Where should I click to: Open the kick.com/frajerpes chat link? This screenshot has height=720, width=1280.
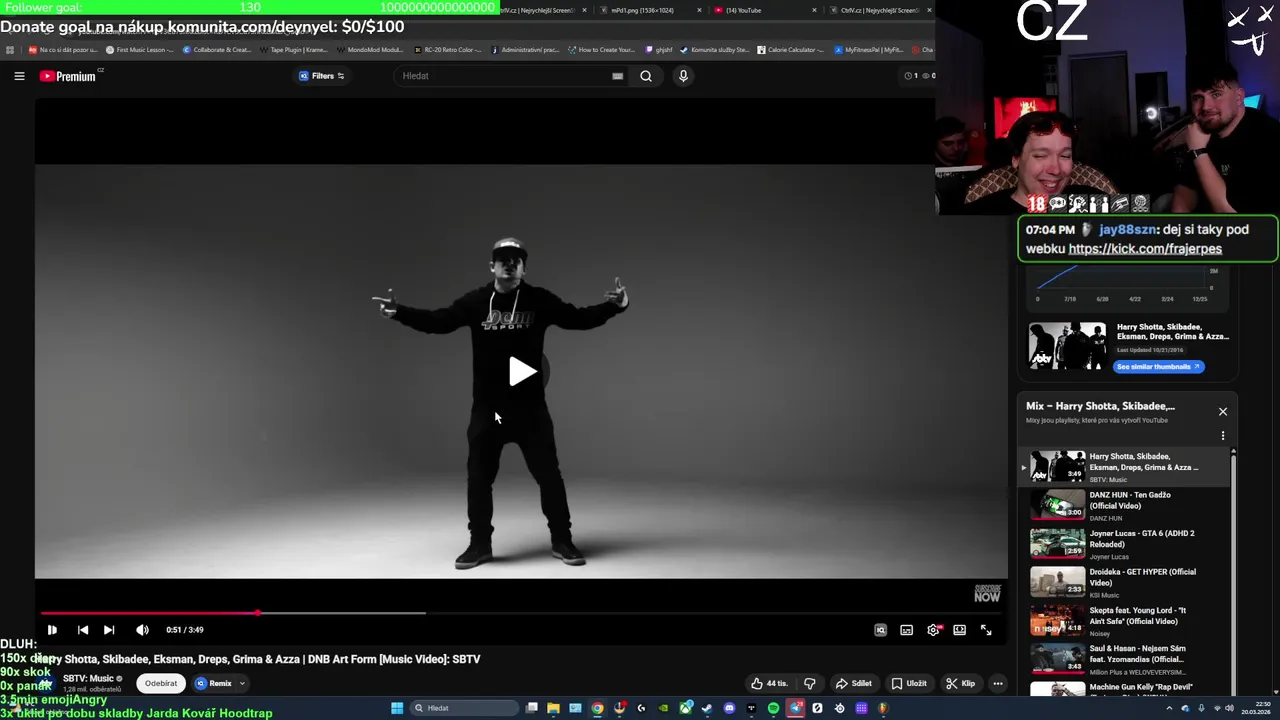1145,249
